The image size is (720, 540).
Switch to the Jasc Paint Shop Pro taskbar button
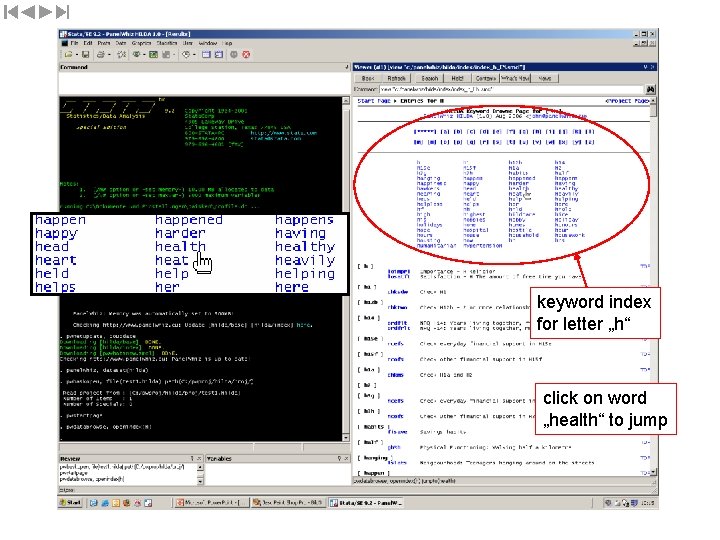[288, 503]
